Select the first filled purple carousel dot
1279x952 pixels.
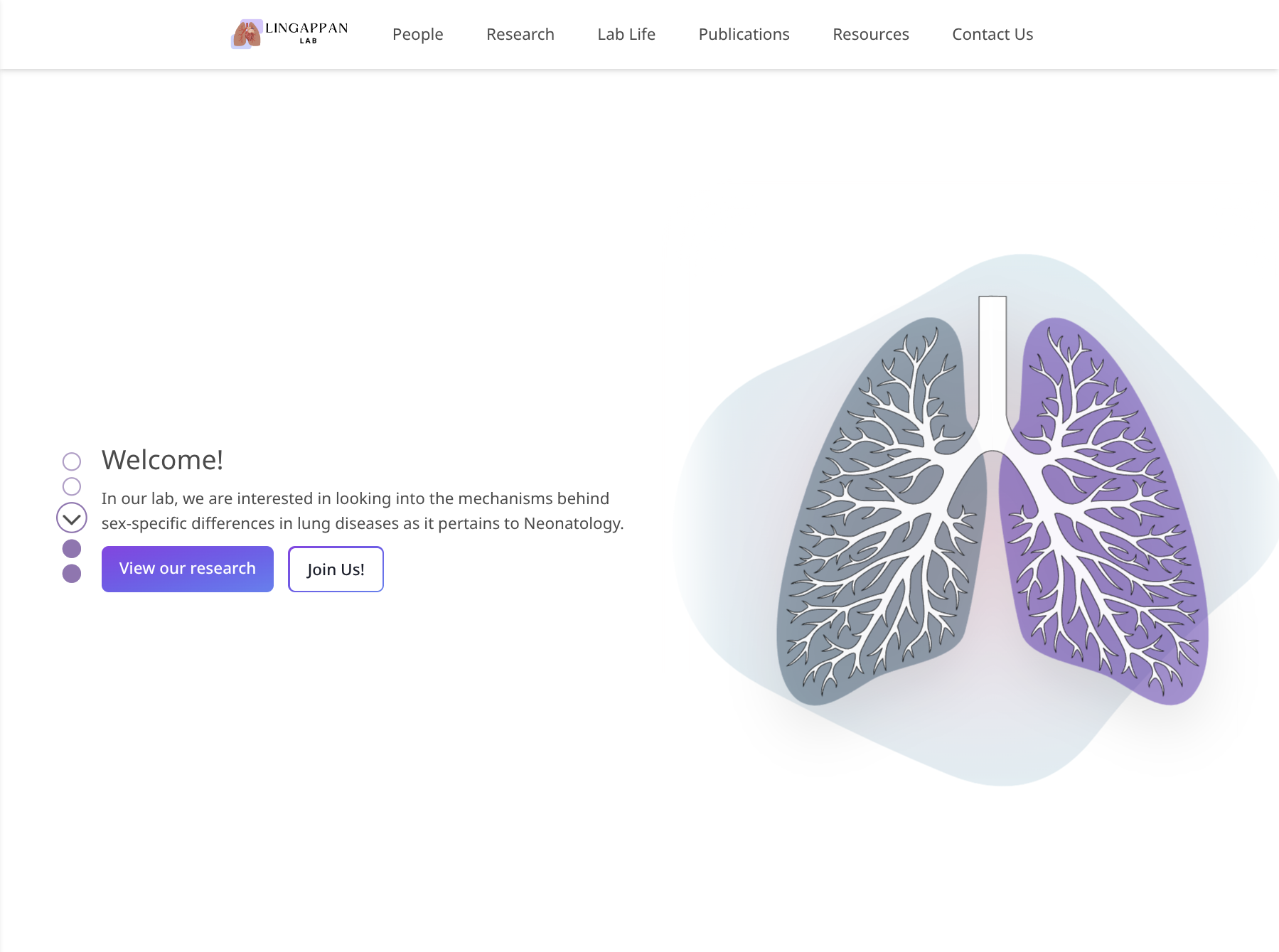tap(71, 547)
